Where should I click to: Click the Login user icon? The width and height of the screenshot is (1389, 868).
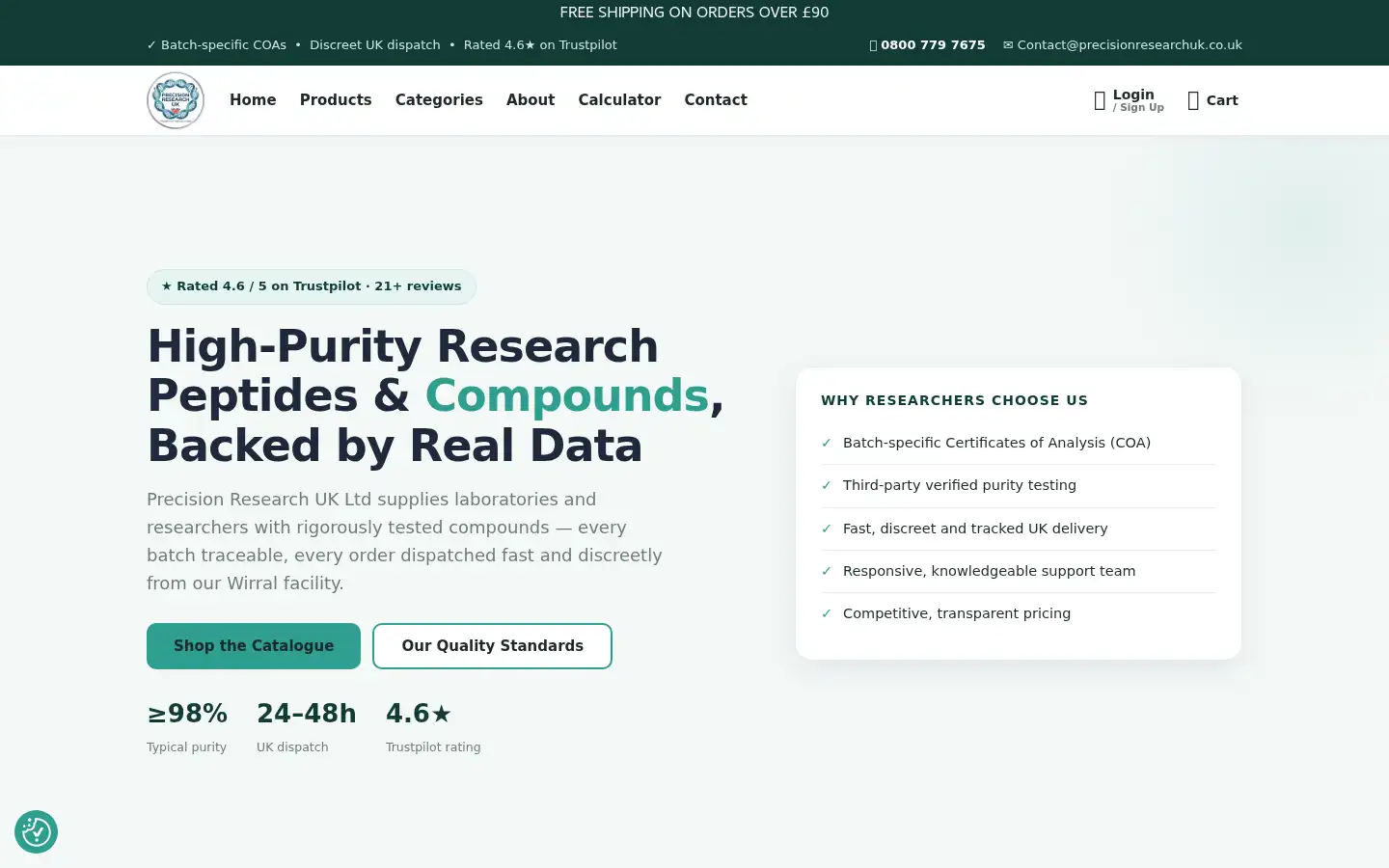pyautogui.click(x=1100, y=100)
